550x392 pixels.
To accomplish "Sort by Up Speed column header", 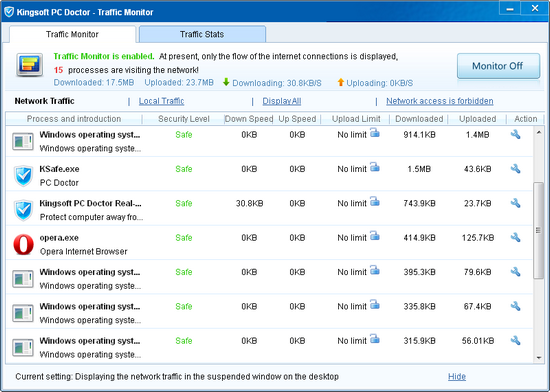I will [297, 119].
